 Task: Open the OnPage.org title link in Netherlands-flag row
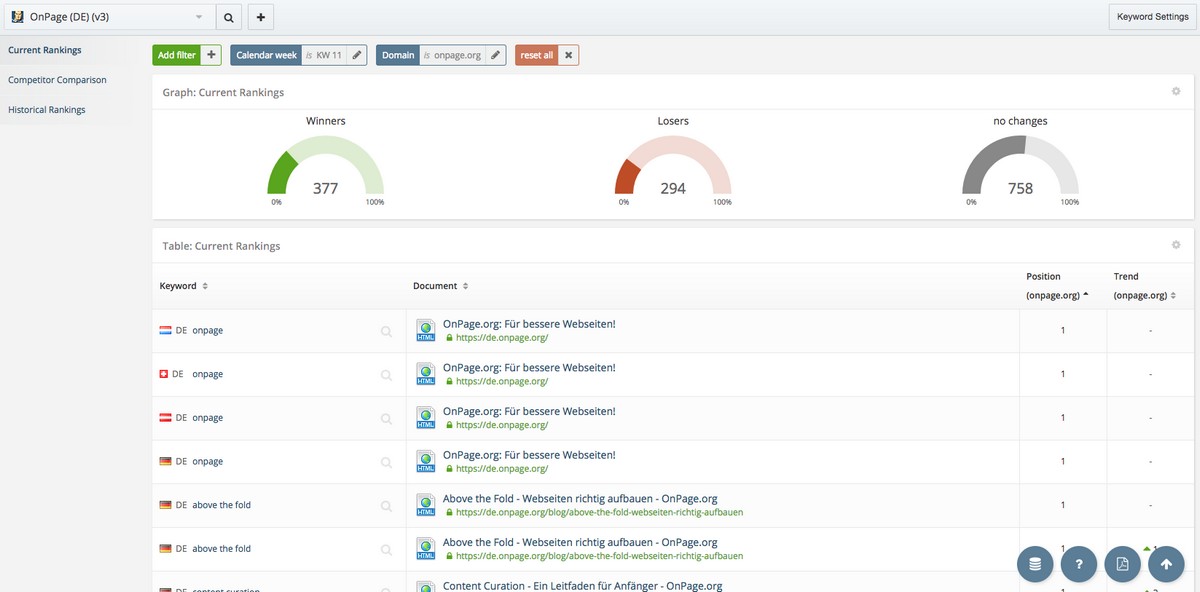pos(529,324)
